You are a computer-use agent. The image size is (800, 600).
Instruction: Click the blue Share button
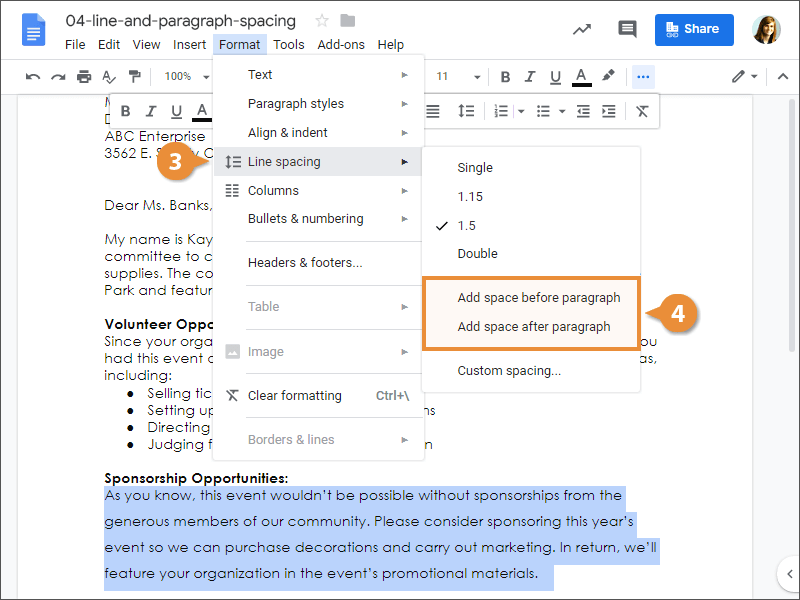694,30
